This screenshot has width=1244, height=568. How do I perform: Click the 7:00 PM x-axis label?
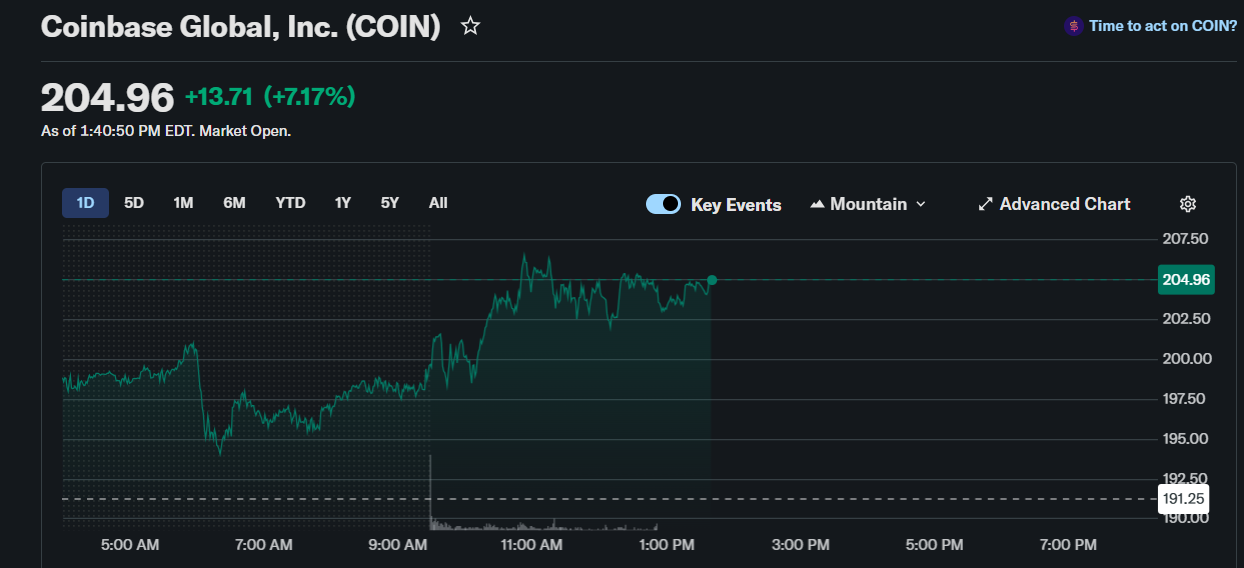coord(1068,545)
